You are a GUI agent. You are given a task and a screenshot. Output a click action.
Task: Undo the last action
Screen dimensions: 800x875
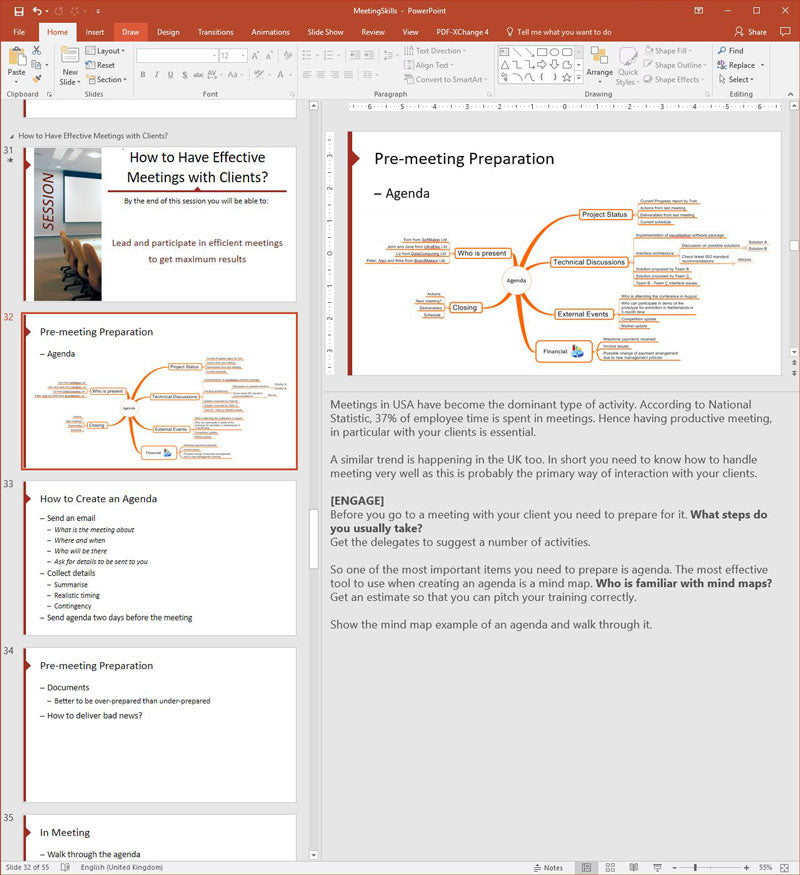click(x=37, y=11)
